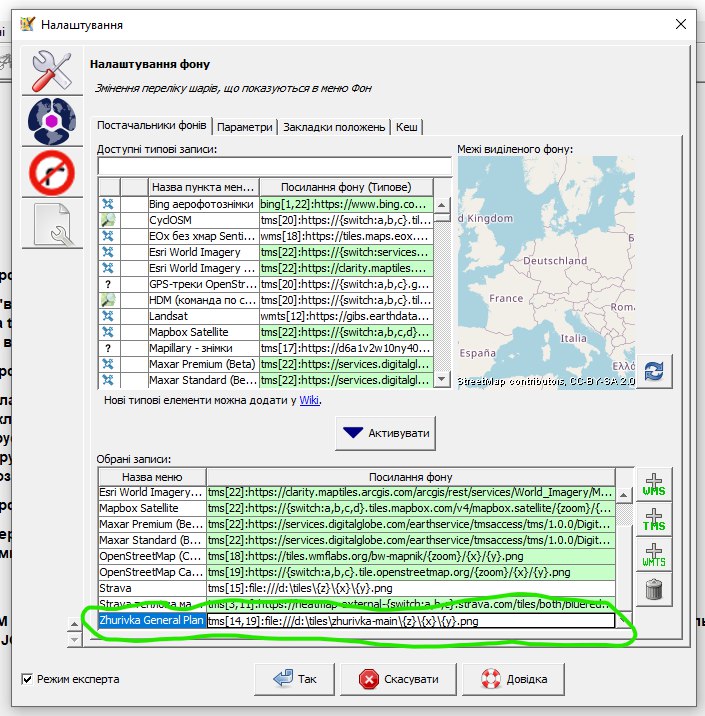Reload default entries with refresh icon
The image size is (705, 716).
[654, 371]
